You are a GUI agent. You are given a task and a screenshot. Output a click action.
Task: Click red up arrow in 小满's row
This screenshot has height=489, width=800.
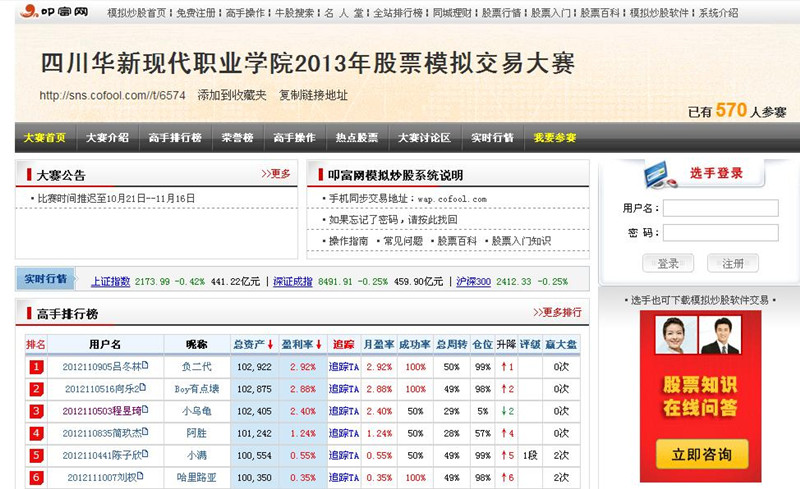point(504,456)
